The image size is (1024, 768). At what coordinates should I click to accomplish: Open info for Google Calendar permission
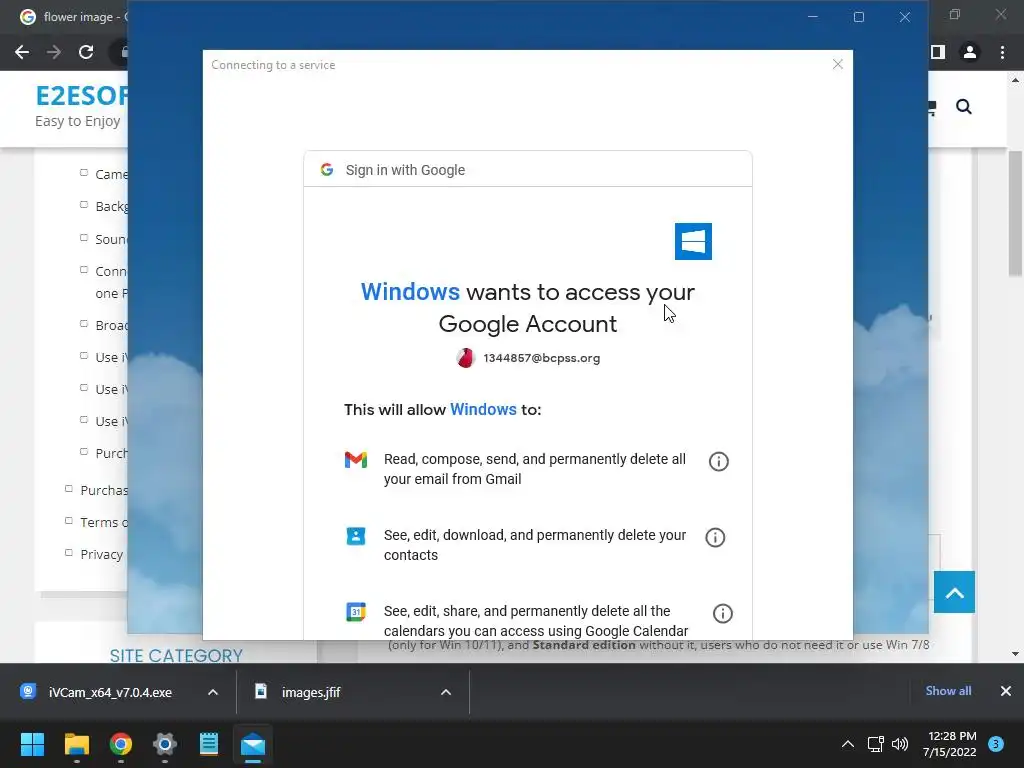(722, 613)
